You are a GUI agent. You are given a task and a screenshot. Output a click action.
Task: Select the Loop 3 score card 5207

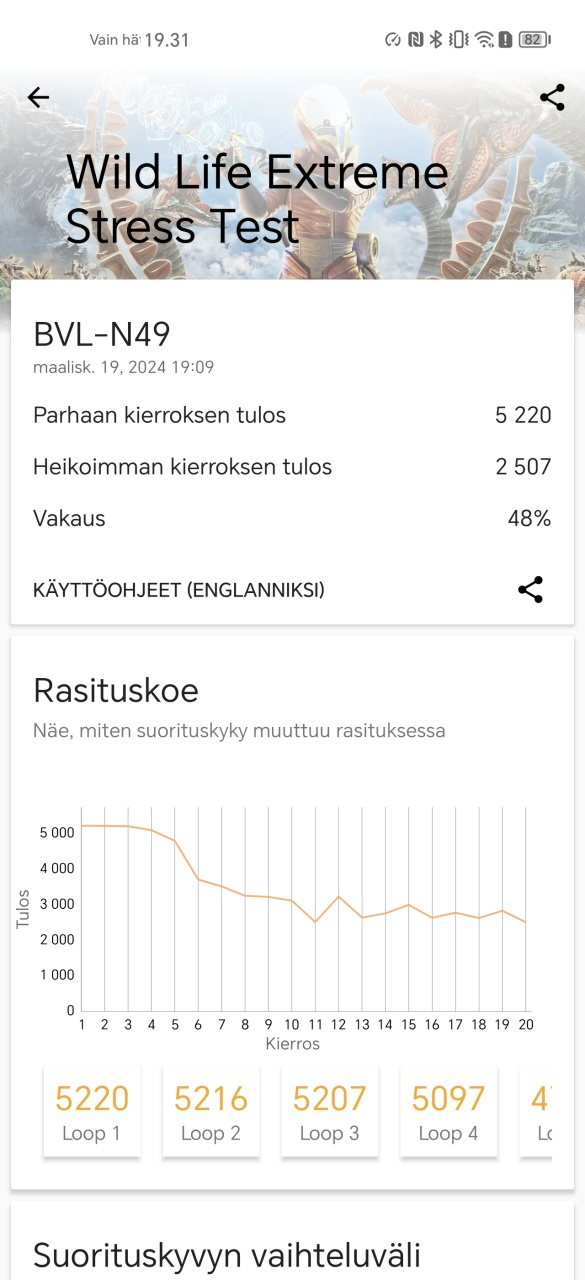[330, 1112]
